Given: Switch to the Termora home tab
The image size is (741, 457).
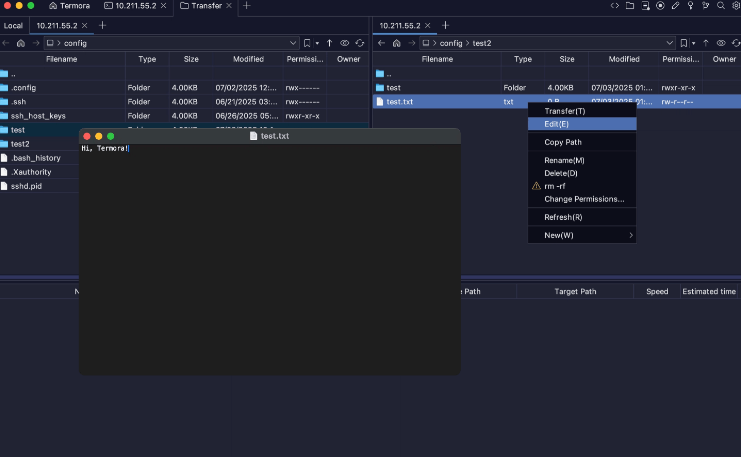Looking at the screenshot, I should (x=69, y=6).
